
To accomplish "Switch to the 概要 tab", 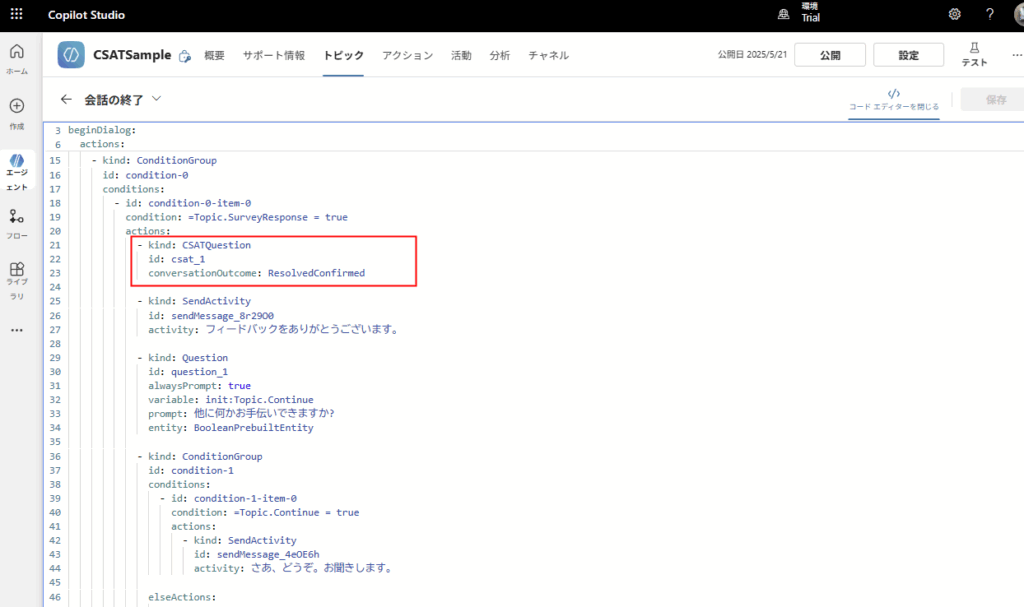I will pyautogui.click(x=214, y=56).
